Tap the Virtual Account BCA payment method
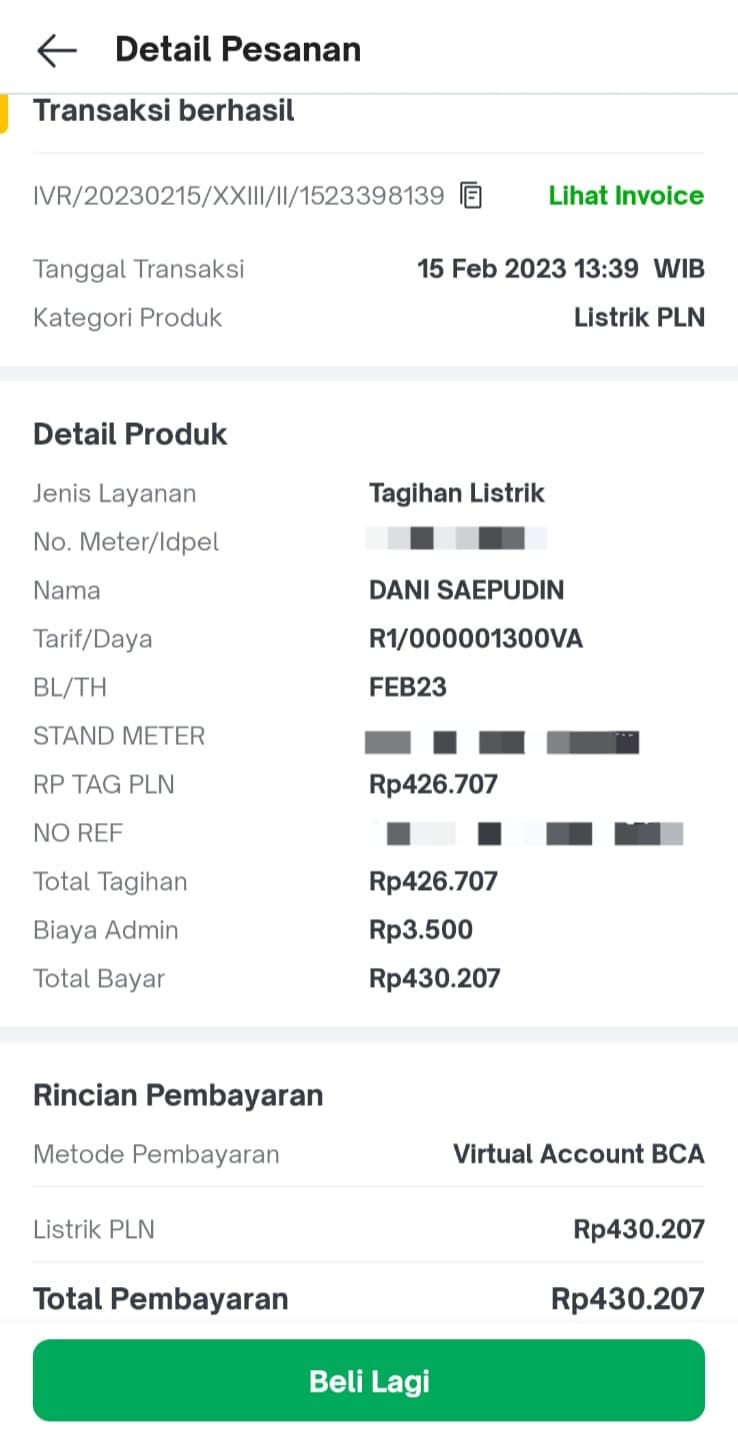Screen dimensions: 738x1436 [x=578, y=1154]
